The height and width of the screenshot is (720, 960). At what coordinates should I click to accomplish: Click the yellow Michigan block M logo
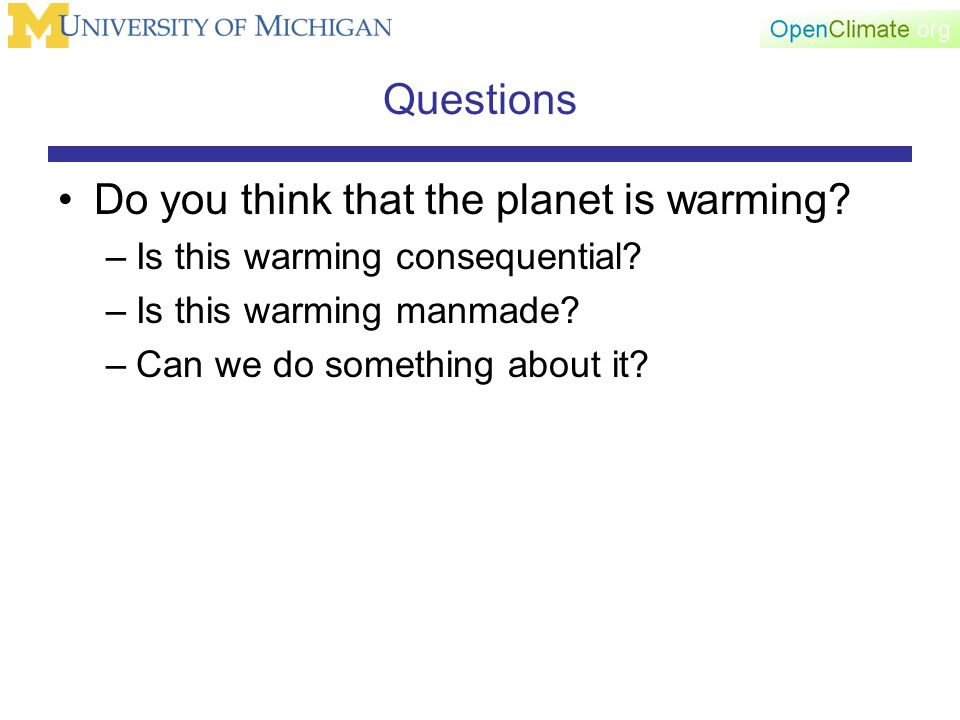tap(38, 25)
